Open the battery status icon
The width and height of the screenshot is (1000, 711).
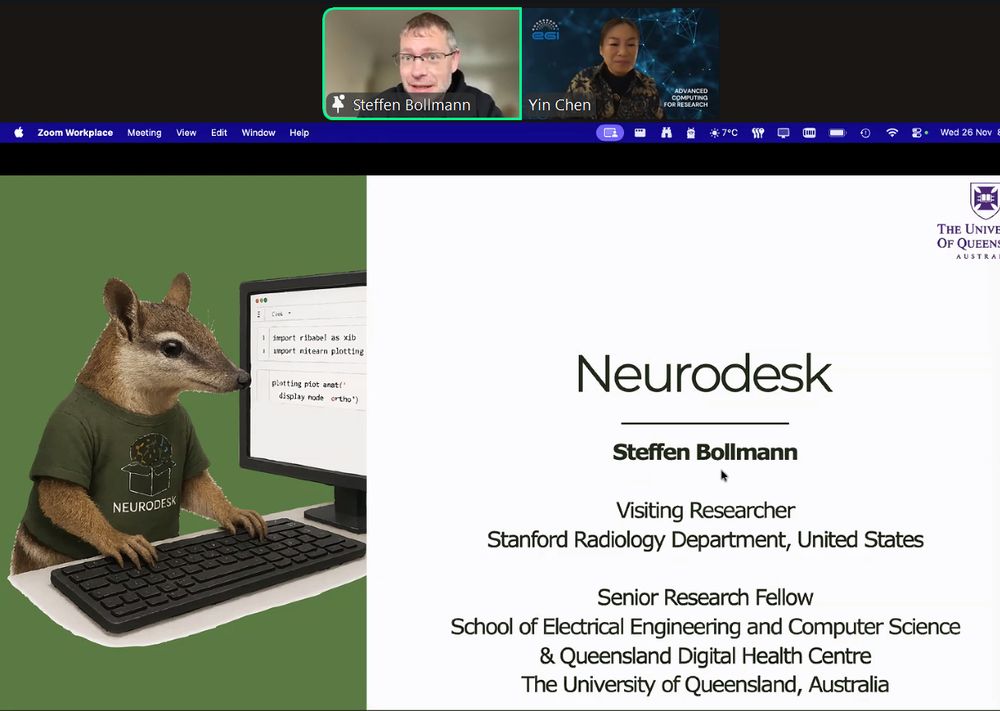tap(837, 133)
